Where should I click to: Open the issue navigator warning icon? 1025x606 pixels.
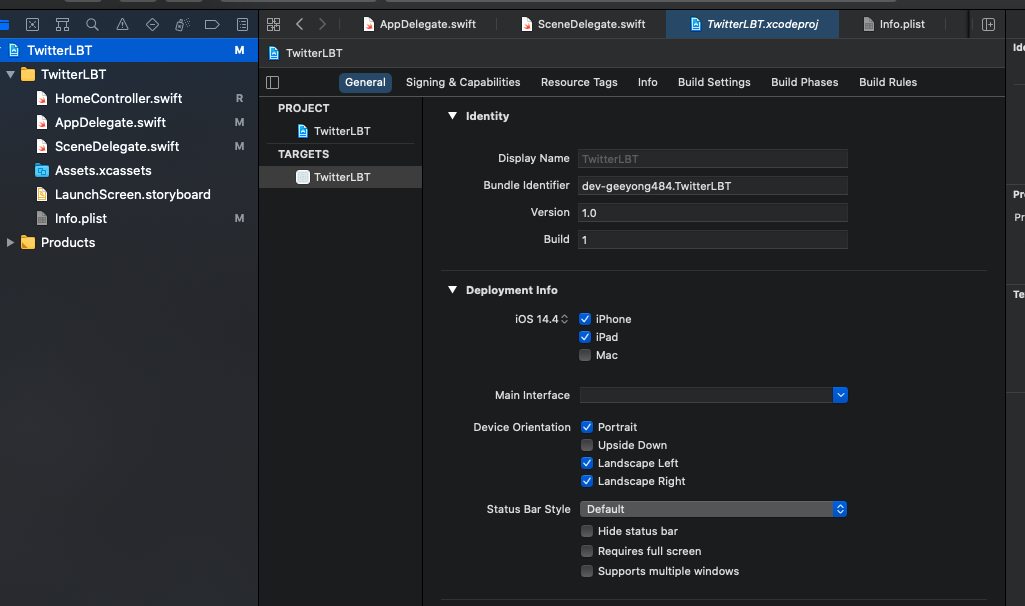tap(122, 25)
